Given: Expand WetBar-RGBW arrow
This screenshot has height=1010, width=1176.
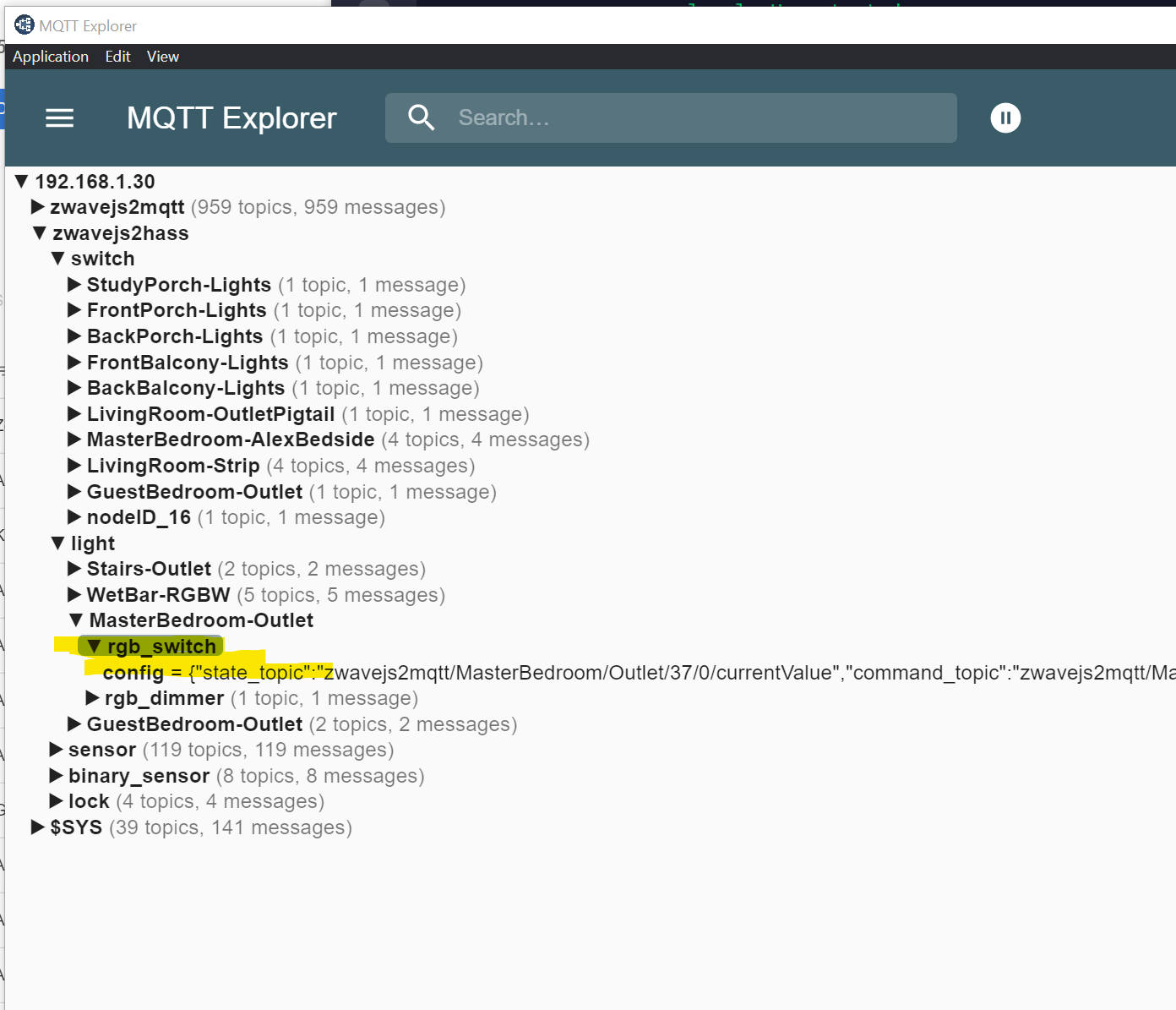Looking at the screenshot, I should 74,595.
